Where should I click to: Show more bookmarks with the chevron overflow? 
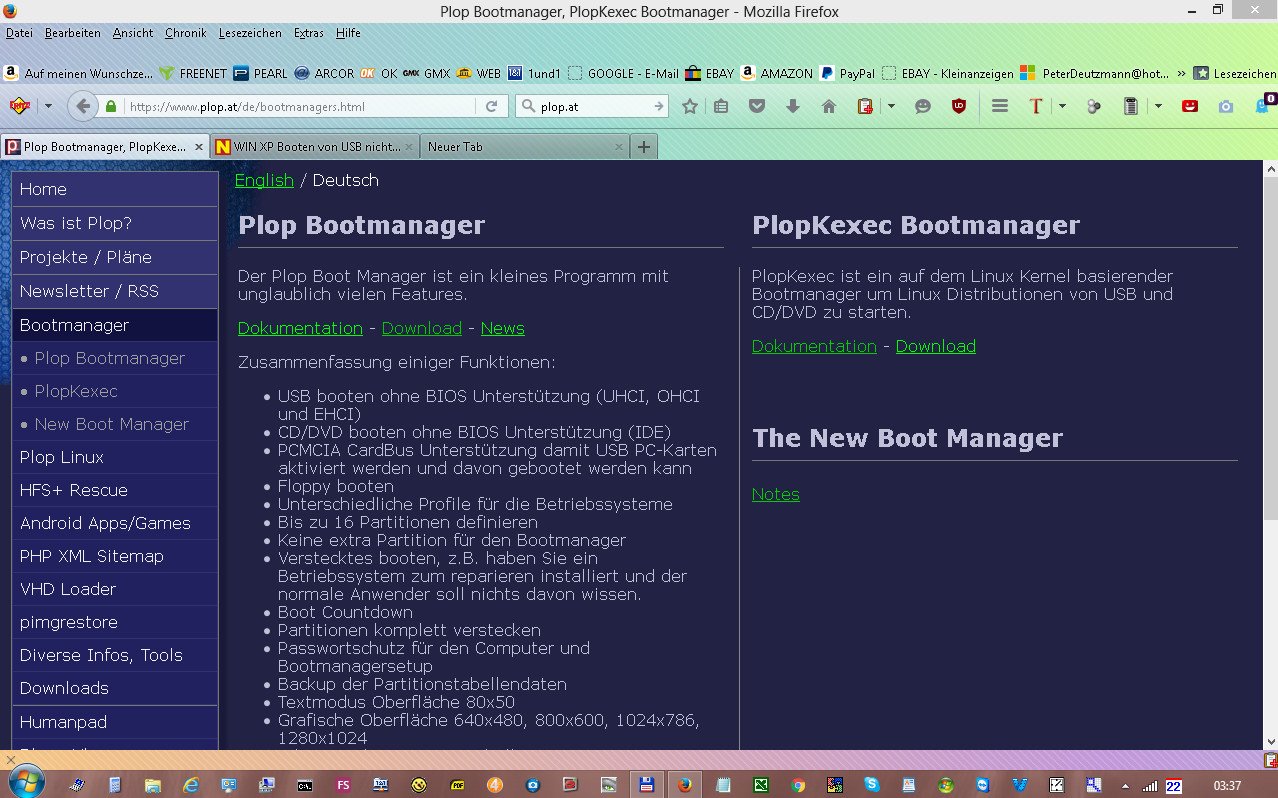(1181, 73)
